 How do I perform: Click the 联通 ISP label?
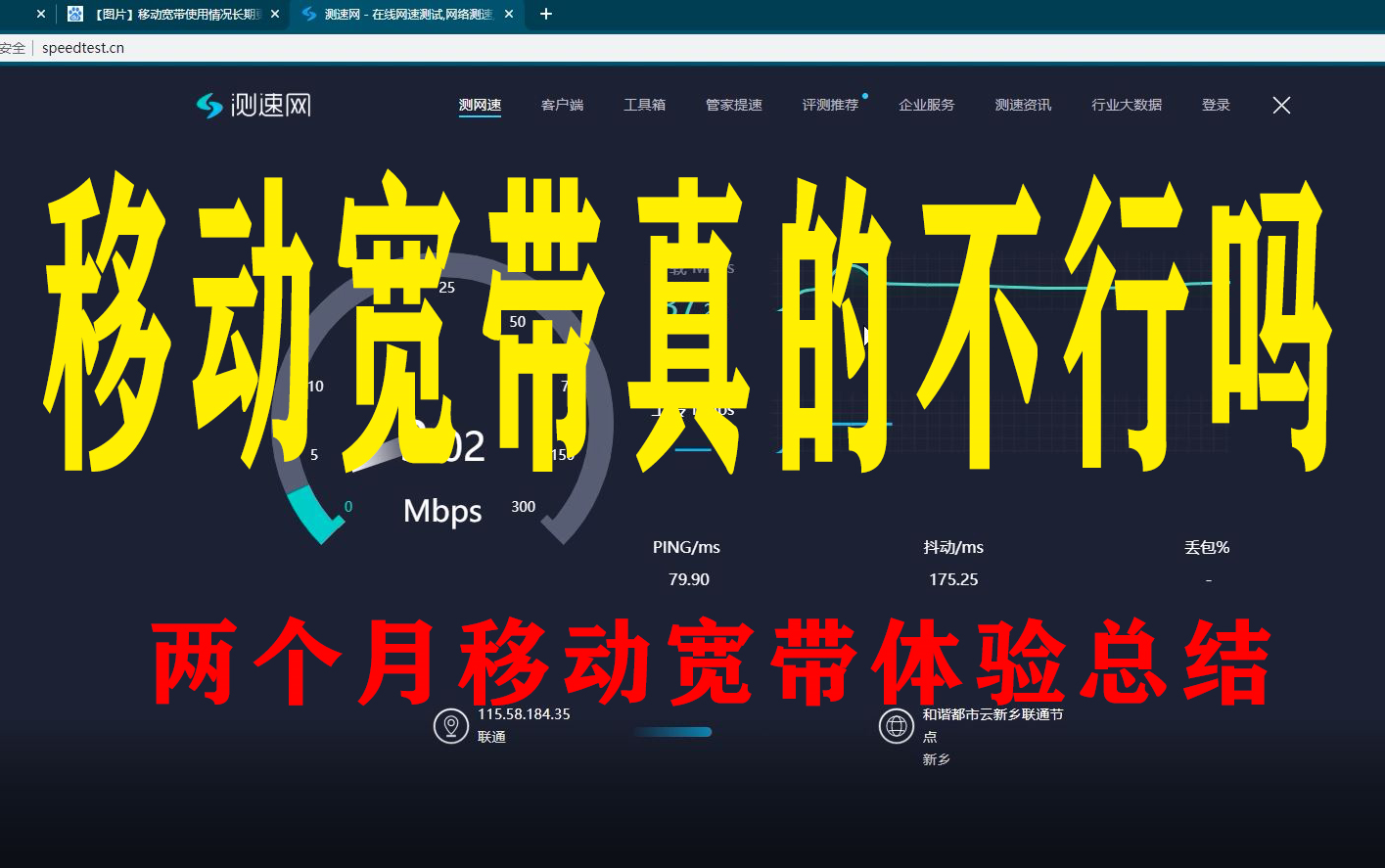pyautogui.click(x=491, y=737)
